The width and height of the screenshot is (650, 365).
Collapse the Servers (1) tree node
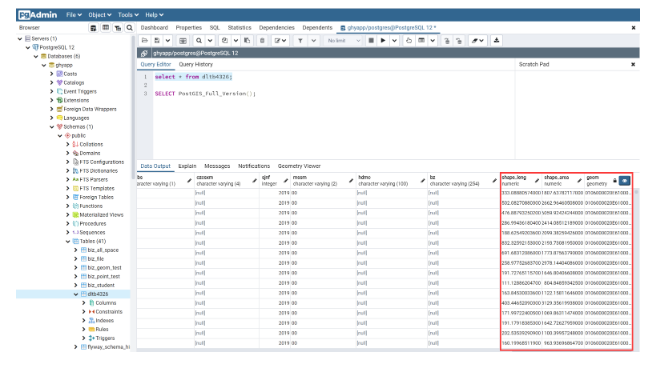[20, 39]
